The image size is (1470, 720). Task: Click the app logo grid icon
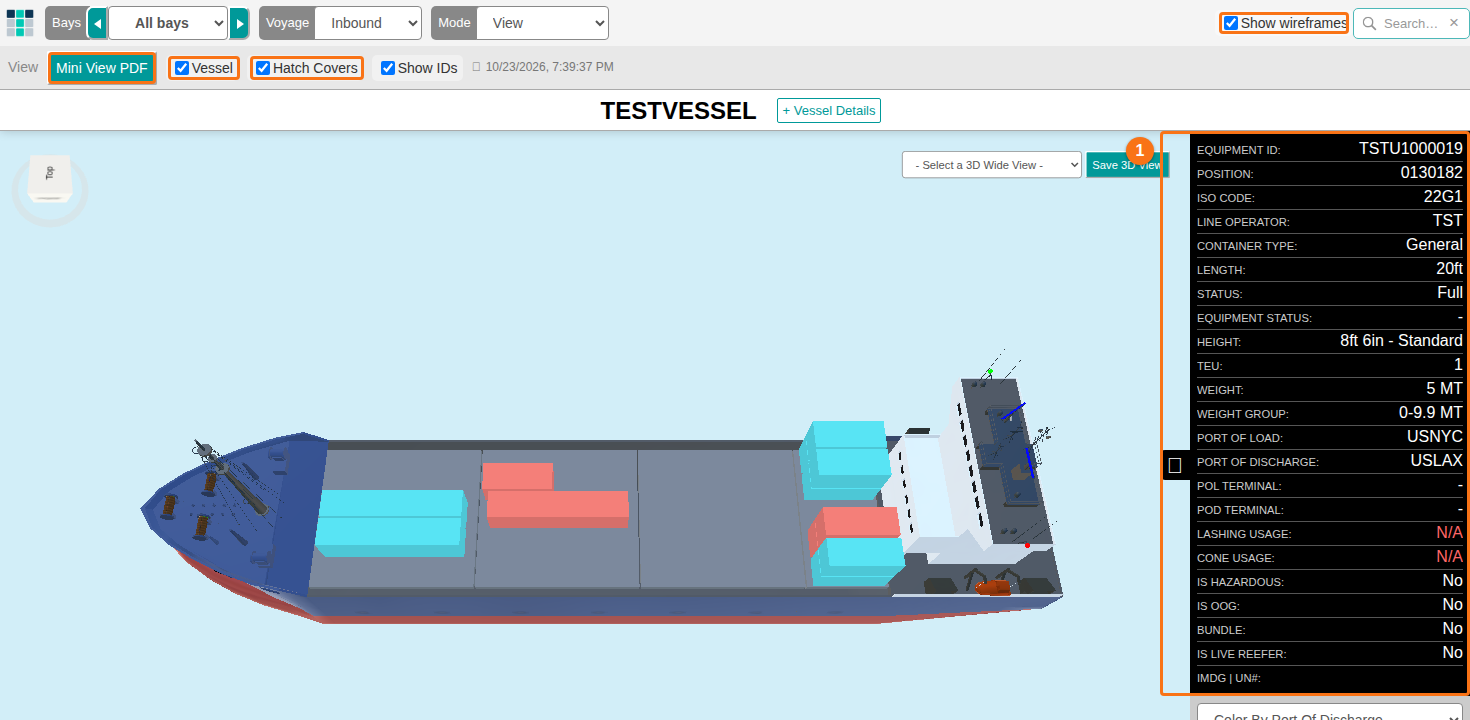tap(20, 23)
